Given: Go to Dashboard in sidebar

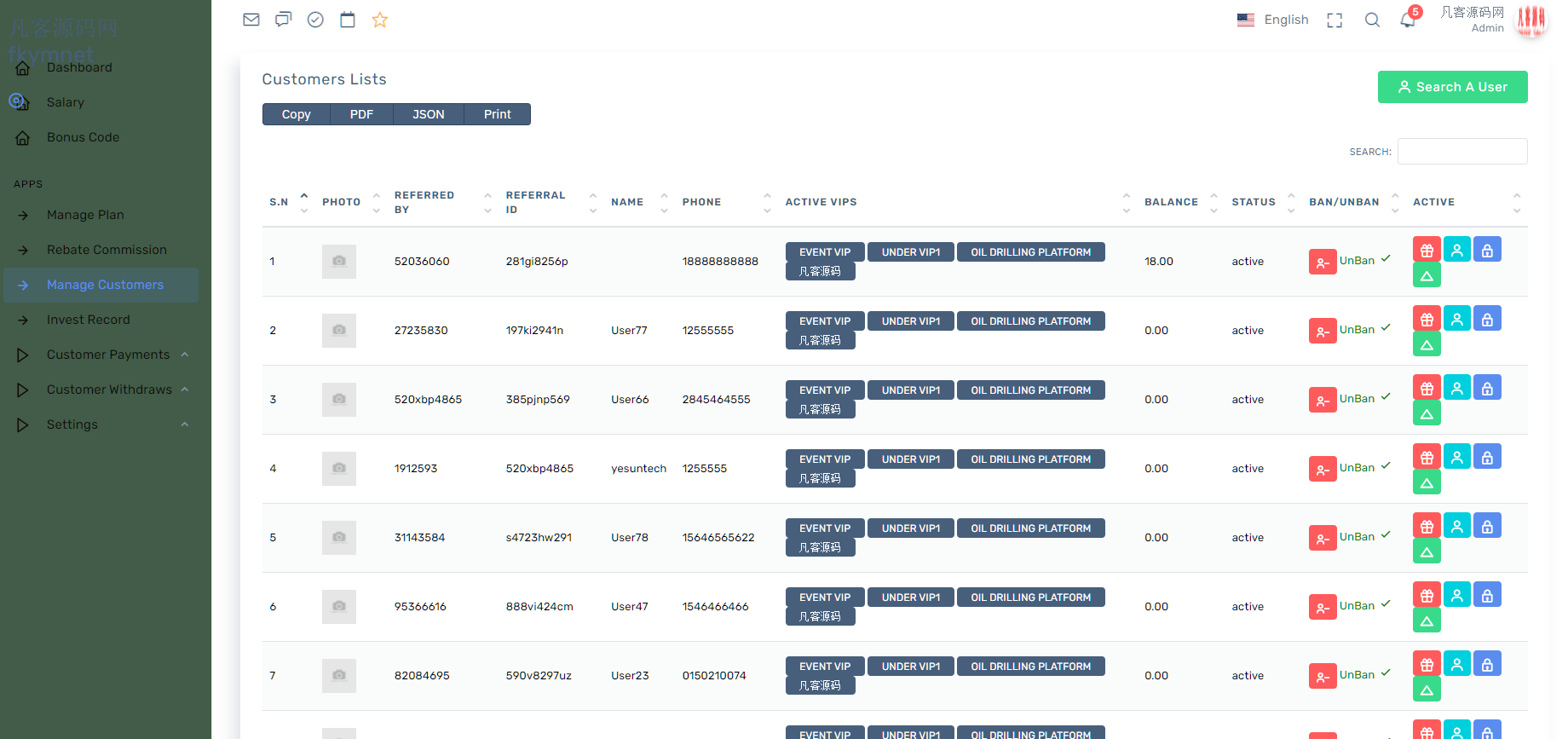Looking at the screenshot, I should [79, 67].
